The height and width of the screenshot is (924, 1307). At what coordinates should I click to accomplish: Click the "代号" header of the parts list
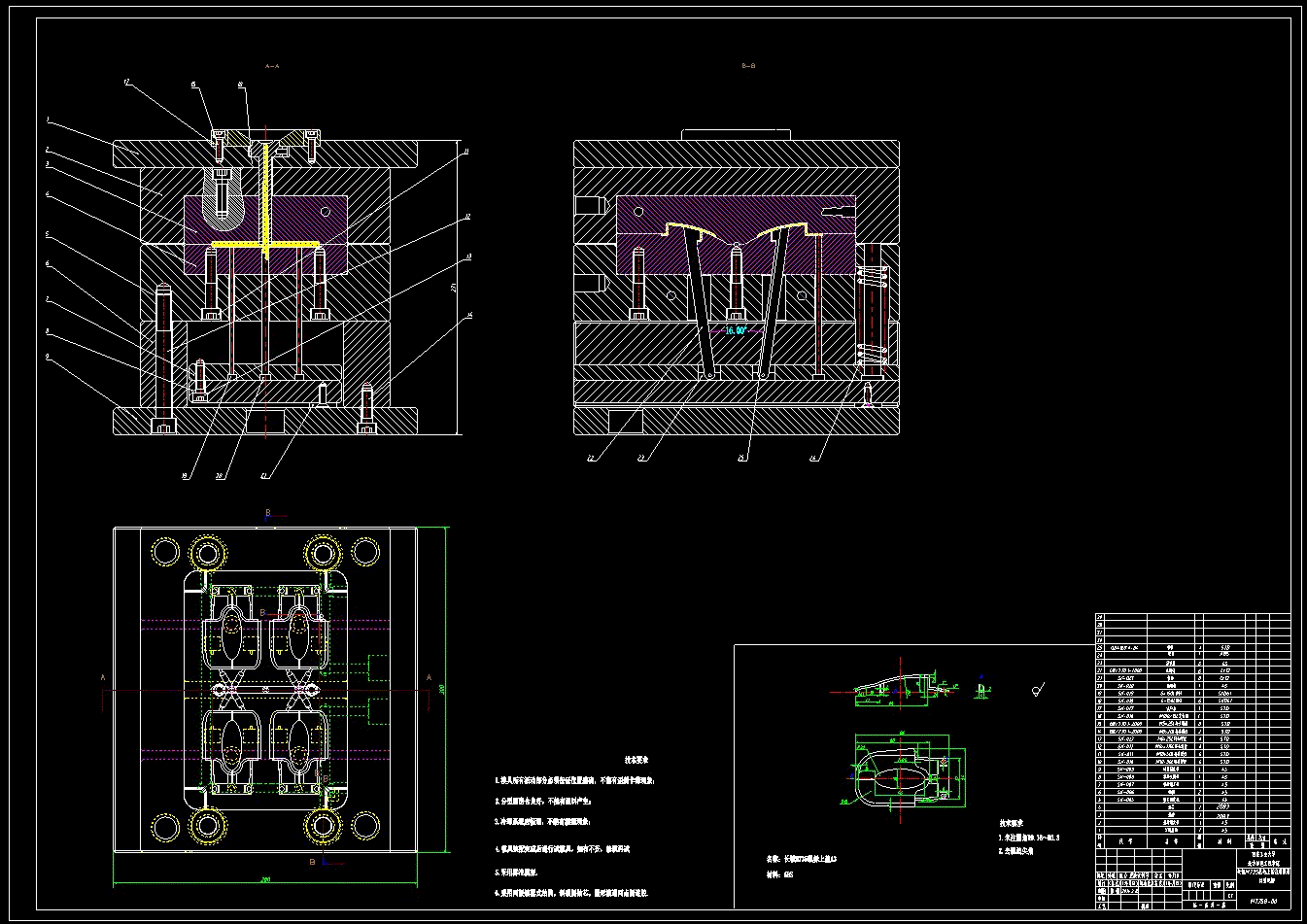(x=1125, y=841)
